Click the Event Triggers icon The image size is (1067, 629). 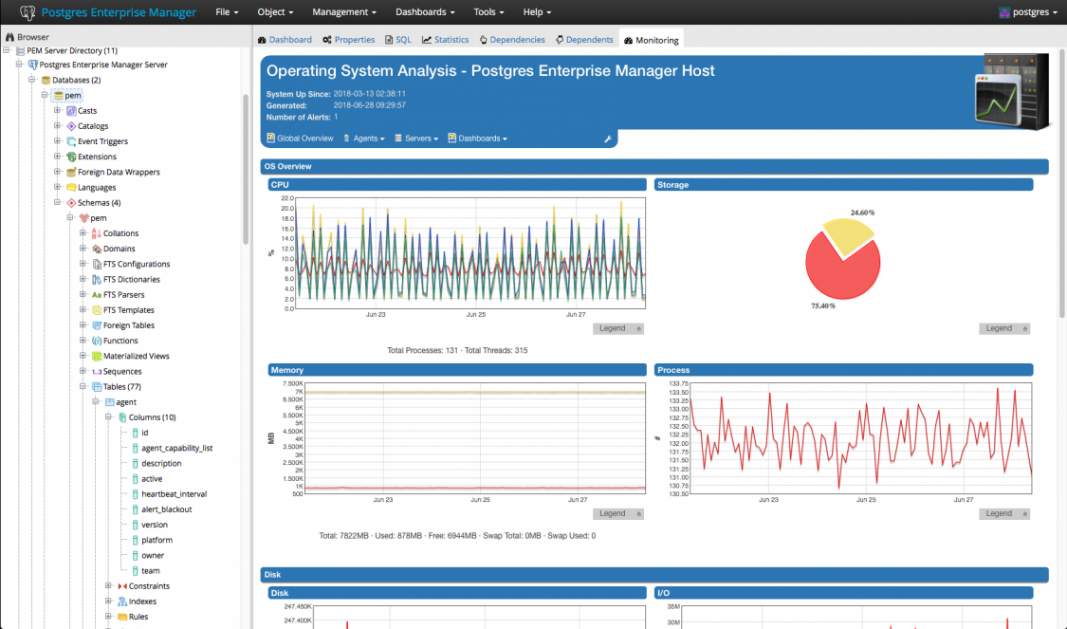click(x=71, y=141)
